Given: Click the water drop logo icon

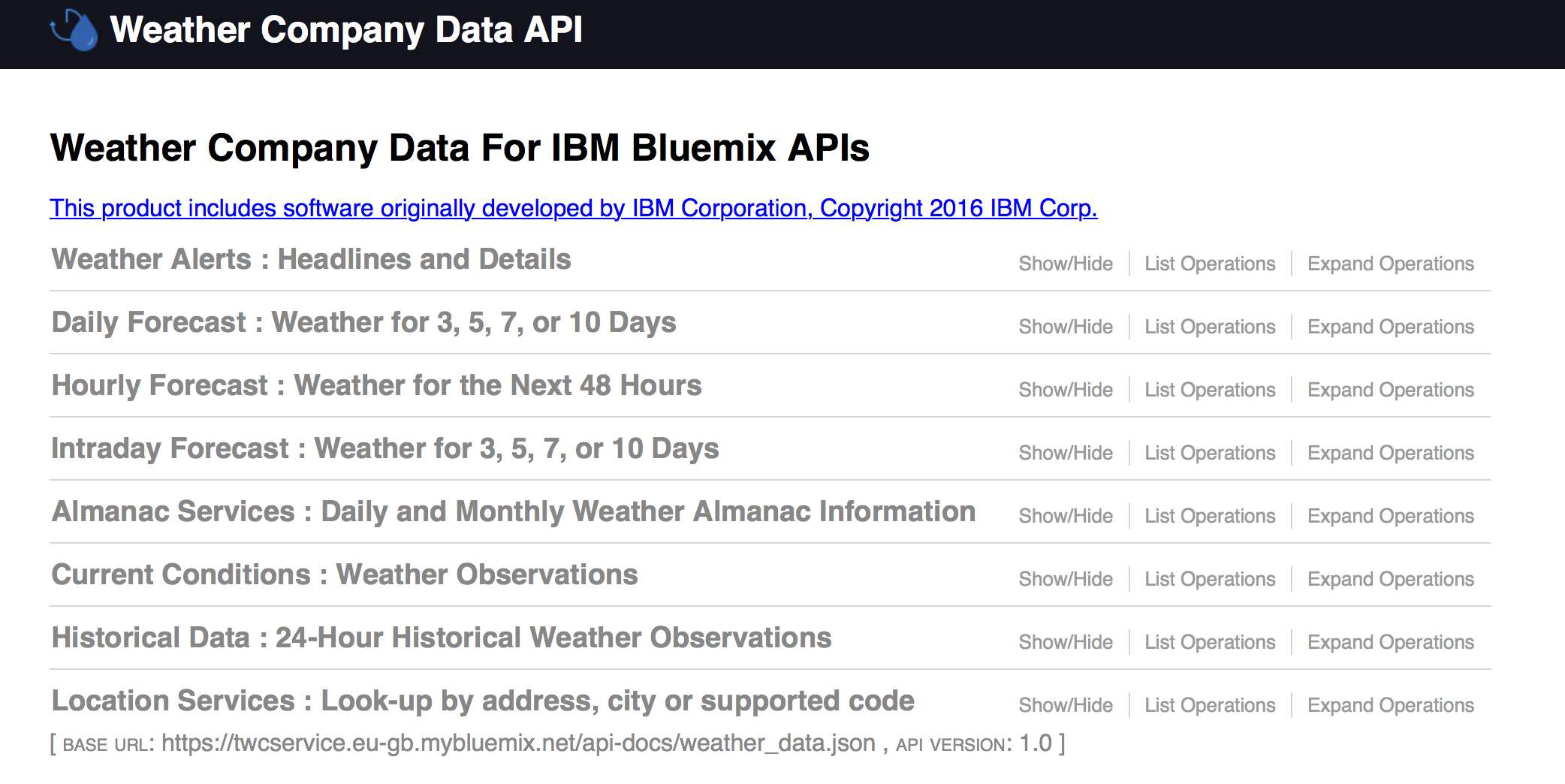Looking at the screenshot, I should (x=74, y=30).
